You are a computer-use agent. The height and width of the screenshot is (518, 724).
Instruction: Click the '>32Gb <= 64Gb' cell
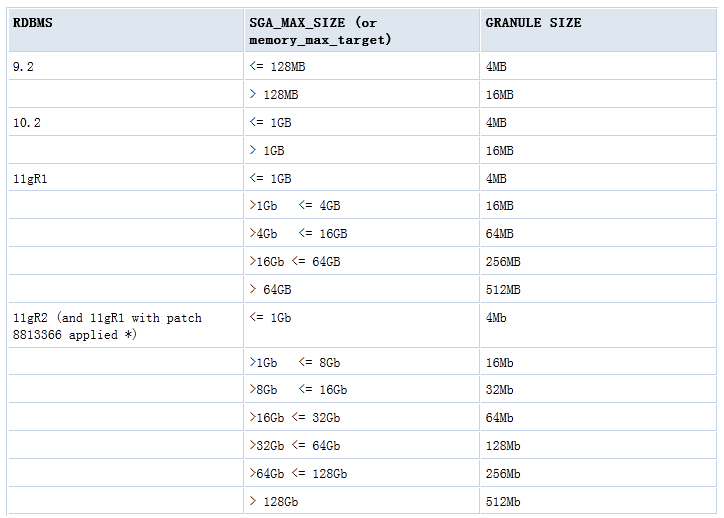click(295, 446)
